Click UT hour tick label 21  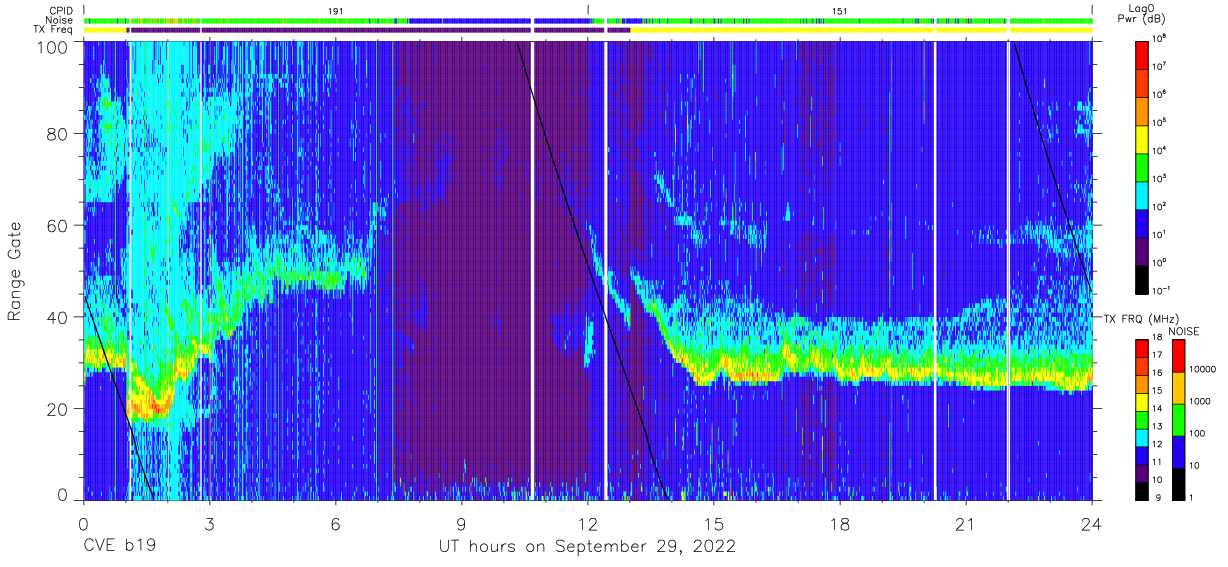[966, 524]
